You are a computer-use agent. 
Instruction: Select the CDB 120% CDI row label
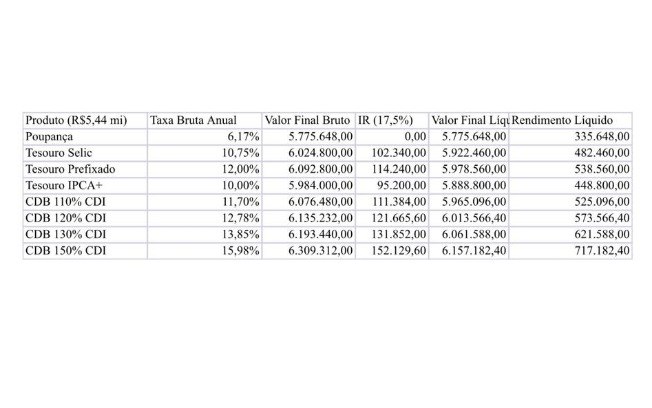pyautogui.click(x=85, y=218)
